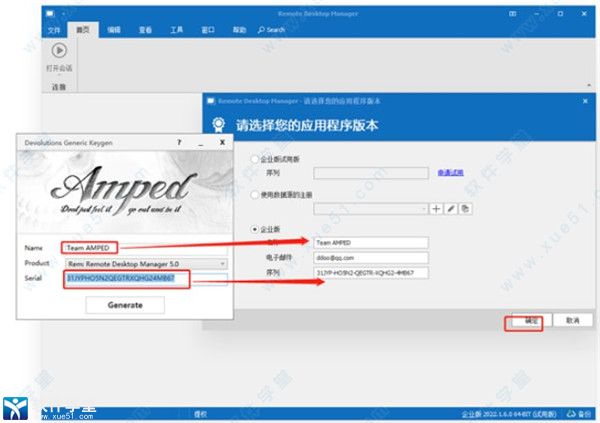The image size is (600, 423).
Task: Click the copy icon beside the edit pencil
Action: click(x=465, y=208)
